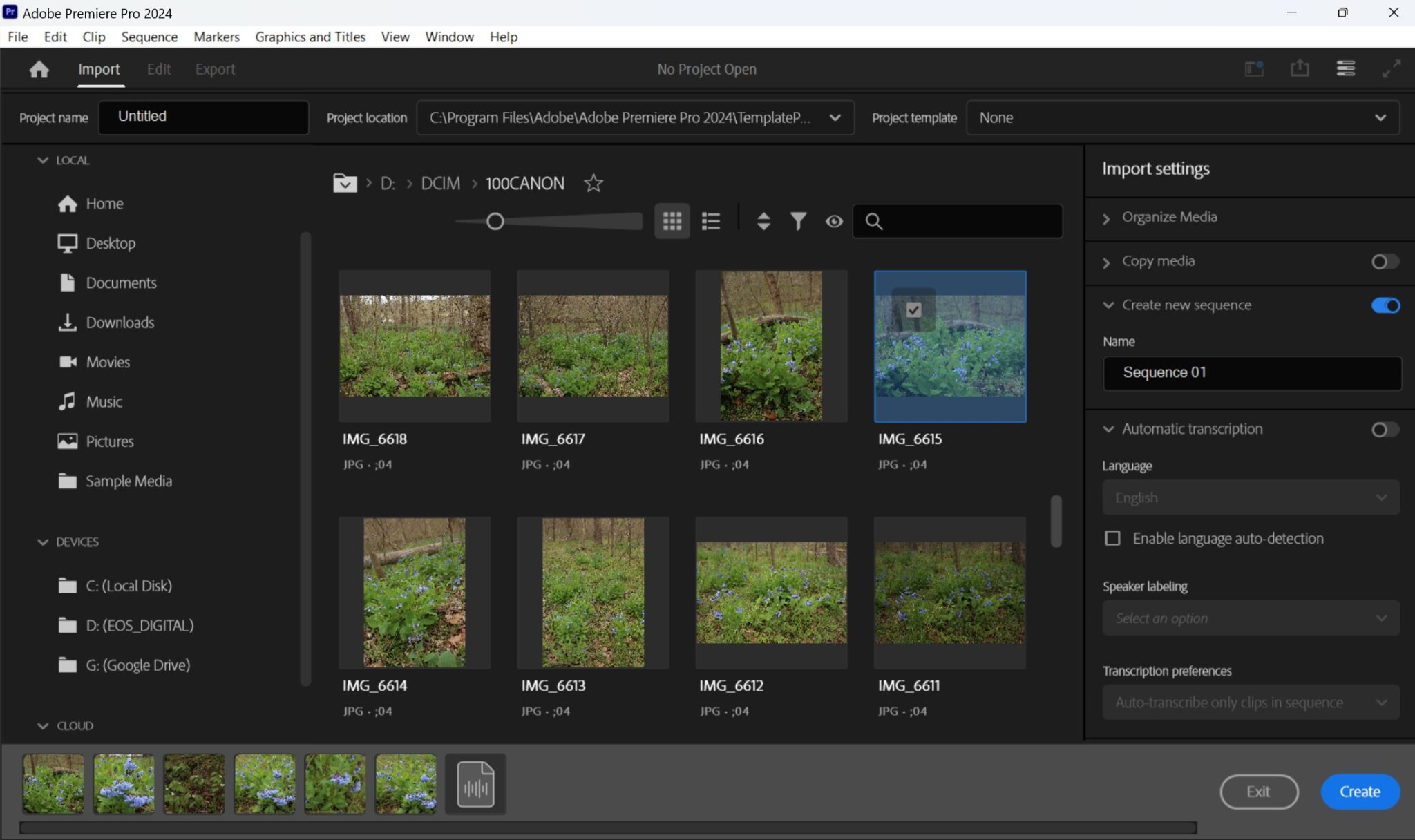Enable the Copy media toggle
The height and width of the screenshot is (840, 1415).
(x=1385, y=262)
